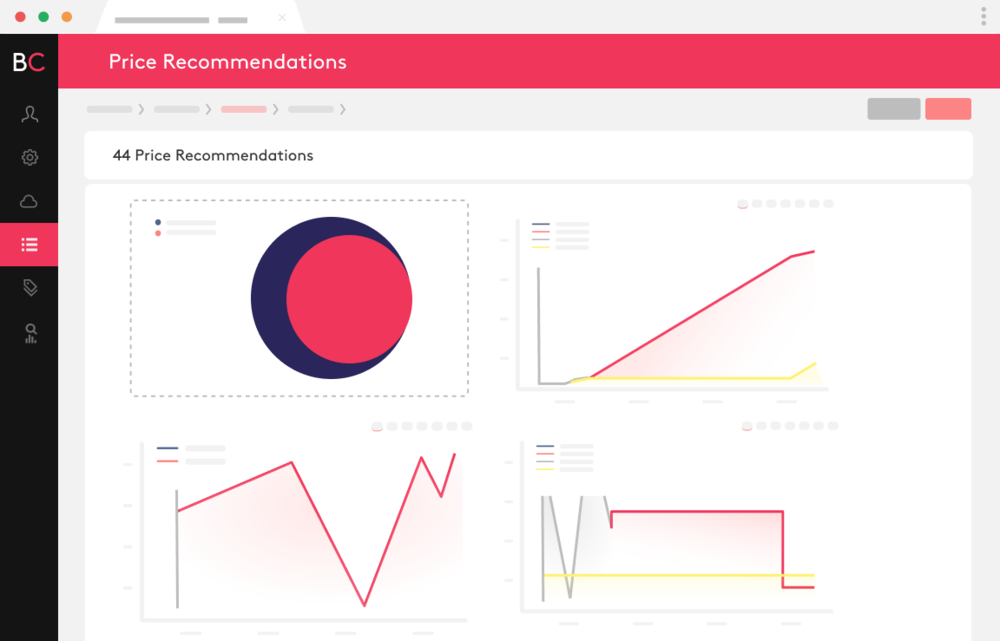Screen dimensions: 1000x641
Task: Open the user profile sidebar icon
Action: [x=29, y=114]
